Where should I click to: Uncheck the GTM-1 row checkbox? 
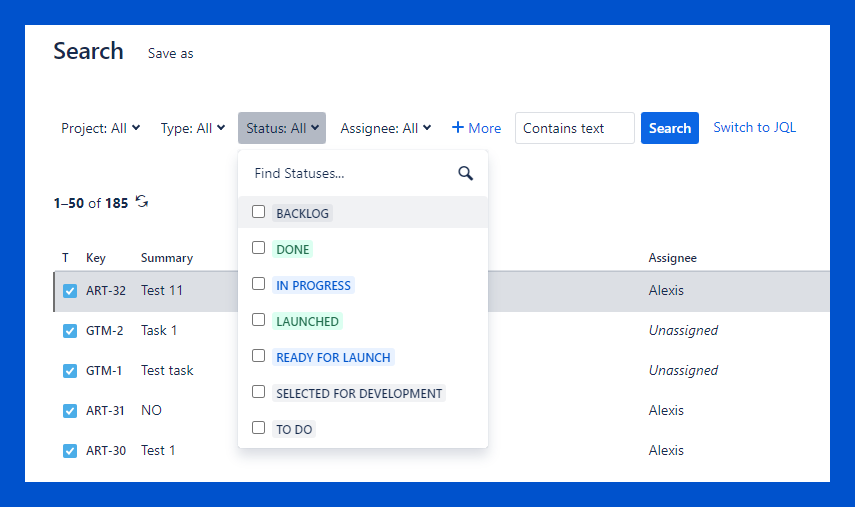point(70,371)
